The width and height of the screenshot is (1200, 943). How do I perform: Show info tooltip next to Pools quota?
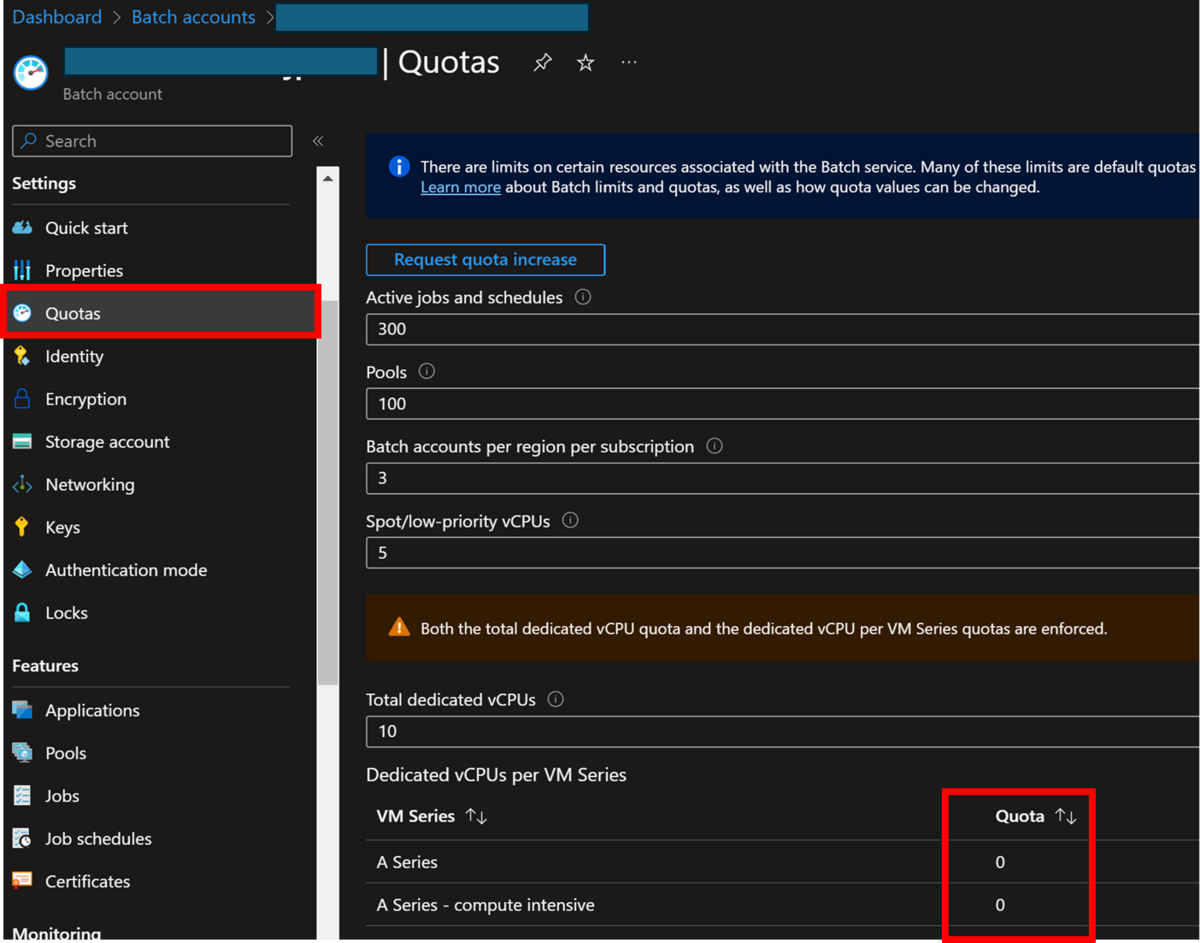(x=427, y=371)
